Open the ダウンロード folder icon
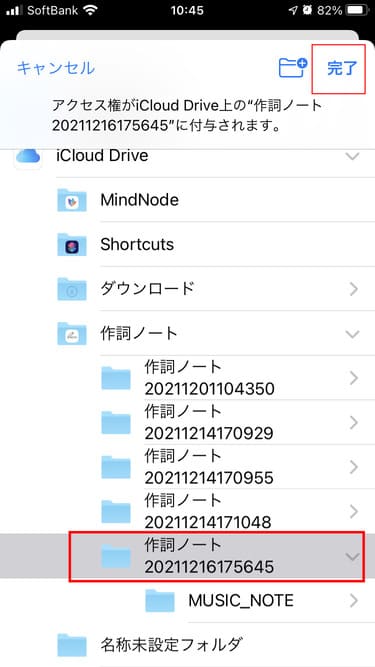 pos(72,289)
